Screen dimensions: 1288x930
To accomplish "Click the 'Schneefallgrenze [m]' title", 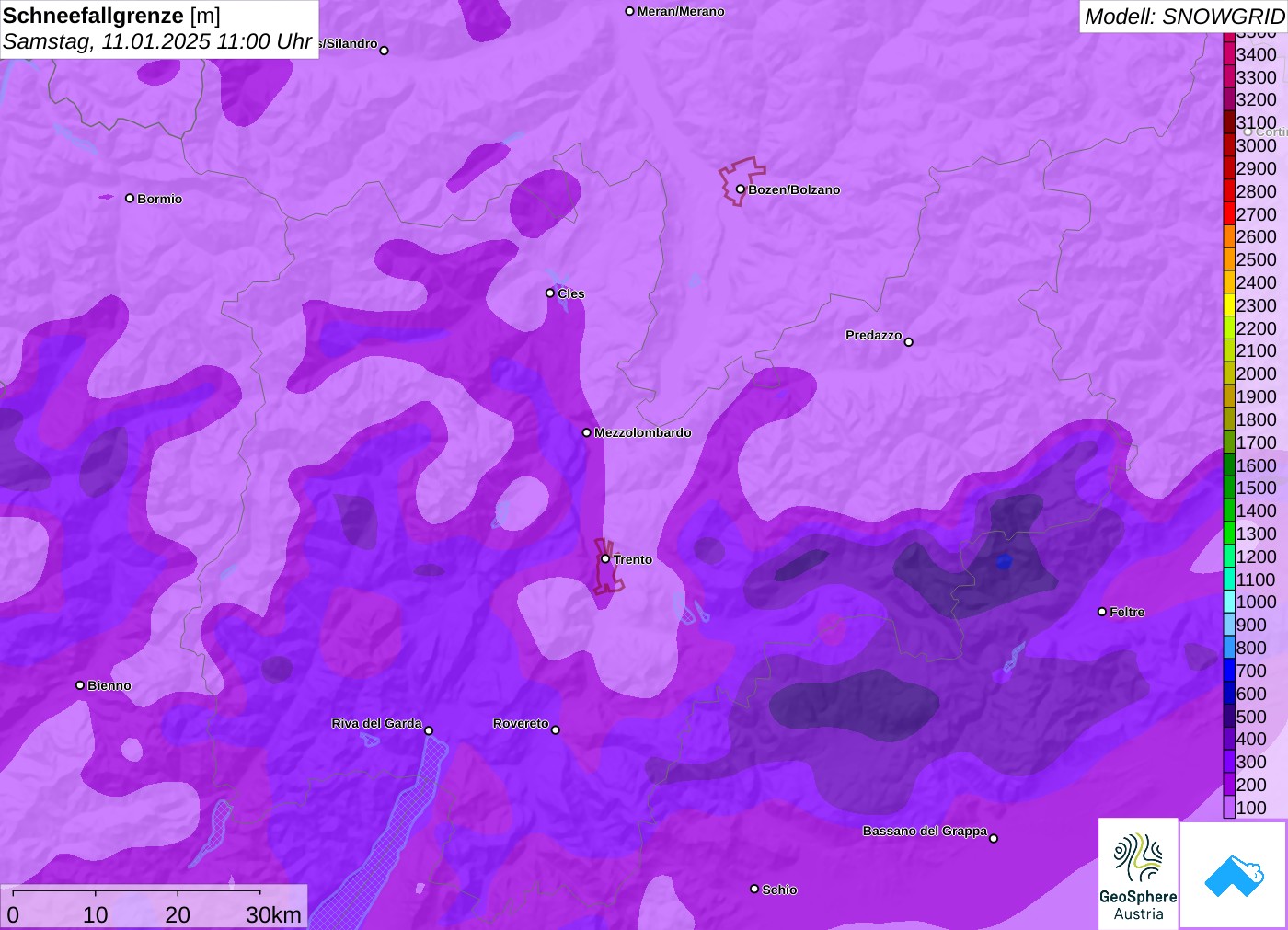I will tap(111, 16).
